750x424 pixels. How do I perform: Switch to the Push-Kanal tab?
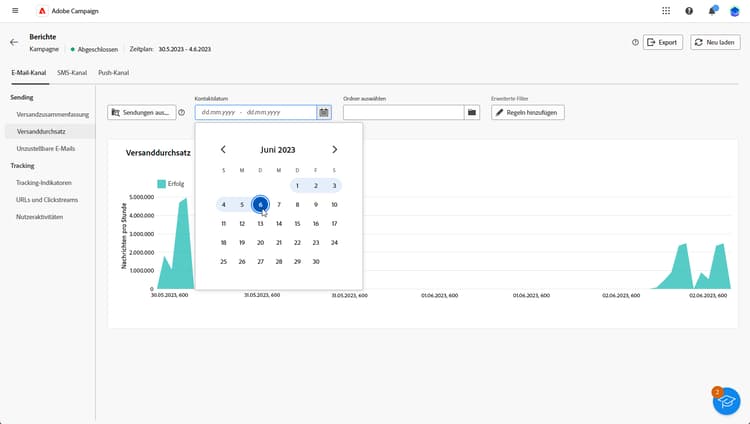pos(113,73)
